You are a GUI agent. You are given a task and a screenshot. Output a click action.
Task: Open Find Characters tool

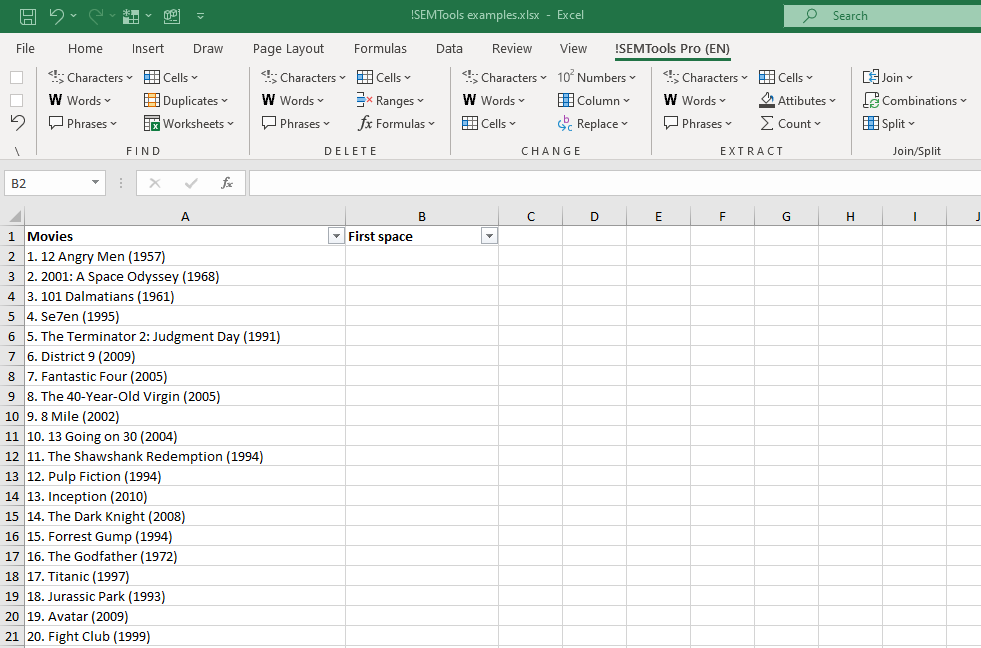[91, 78]
